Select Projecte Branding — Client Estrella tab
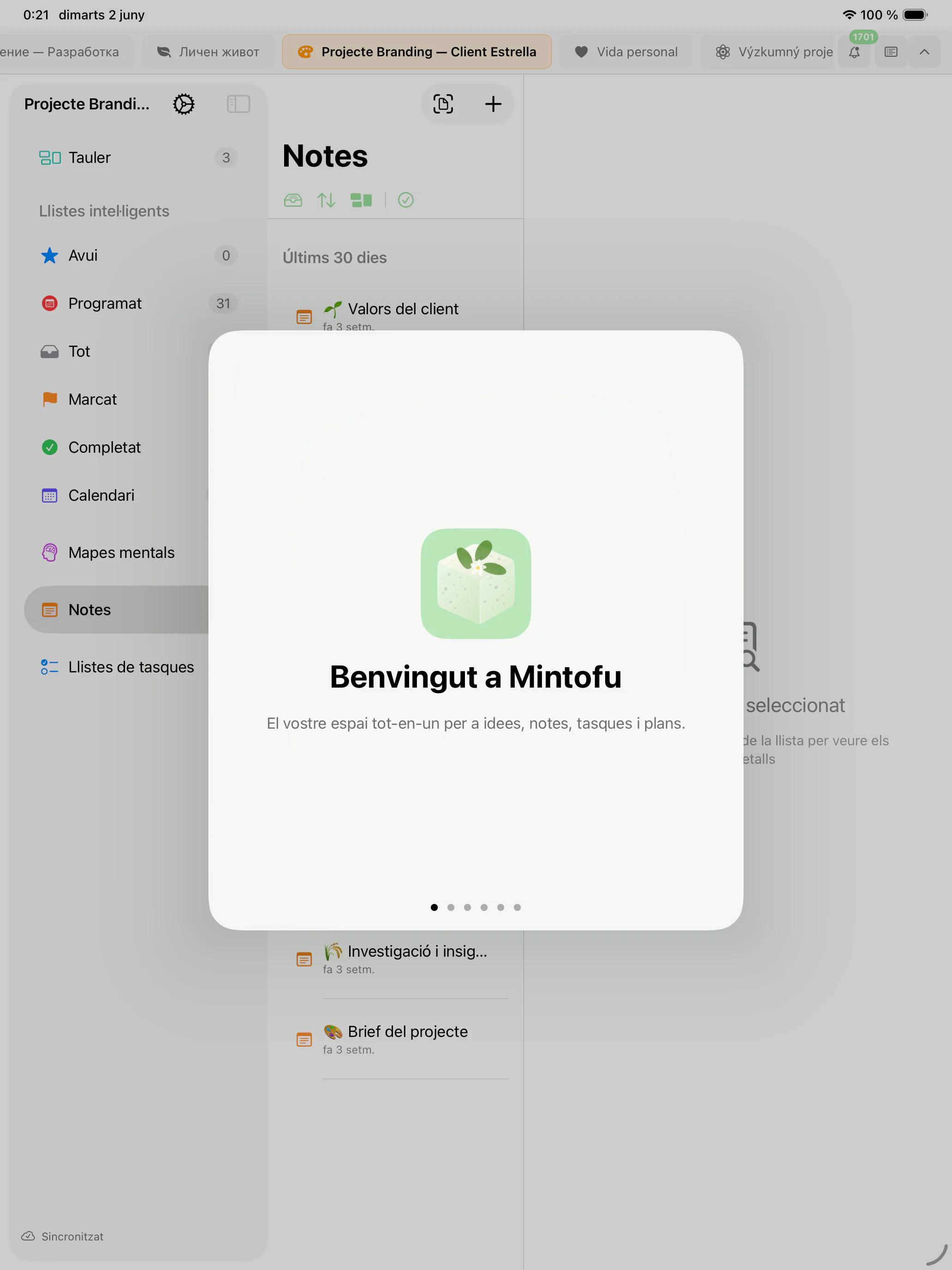Image resolution: width=952 pixels, height=1270 pixels. coord(416,52)
